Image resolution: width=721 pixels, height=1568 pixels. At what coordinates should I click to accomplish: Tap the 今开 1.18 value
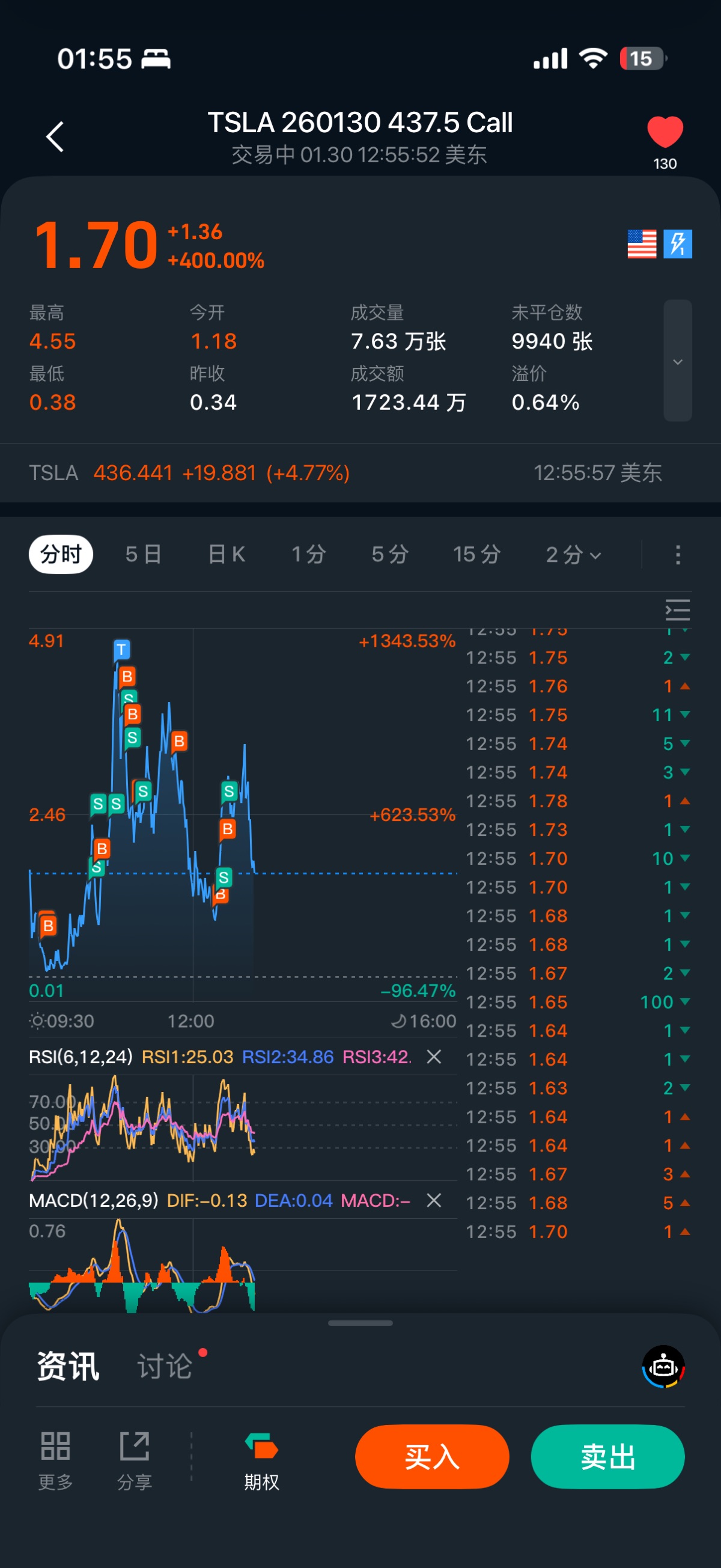[213, 341]
